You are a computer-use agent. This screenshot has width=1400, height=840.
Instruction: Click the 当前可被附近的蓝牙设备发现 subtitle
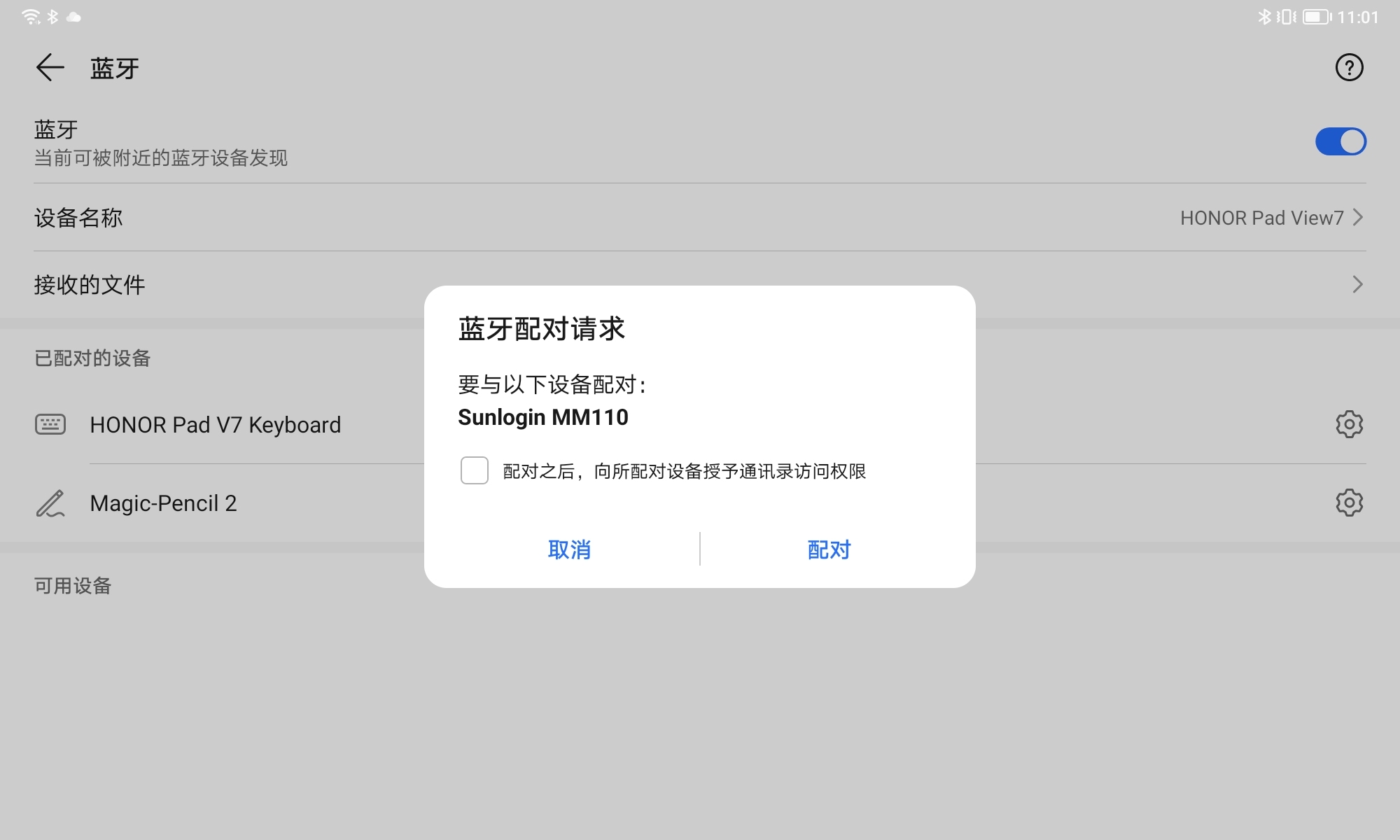(161, 158)
